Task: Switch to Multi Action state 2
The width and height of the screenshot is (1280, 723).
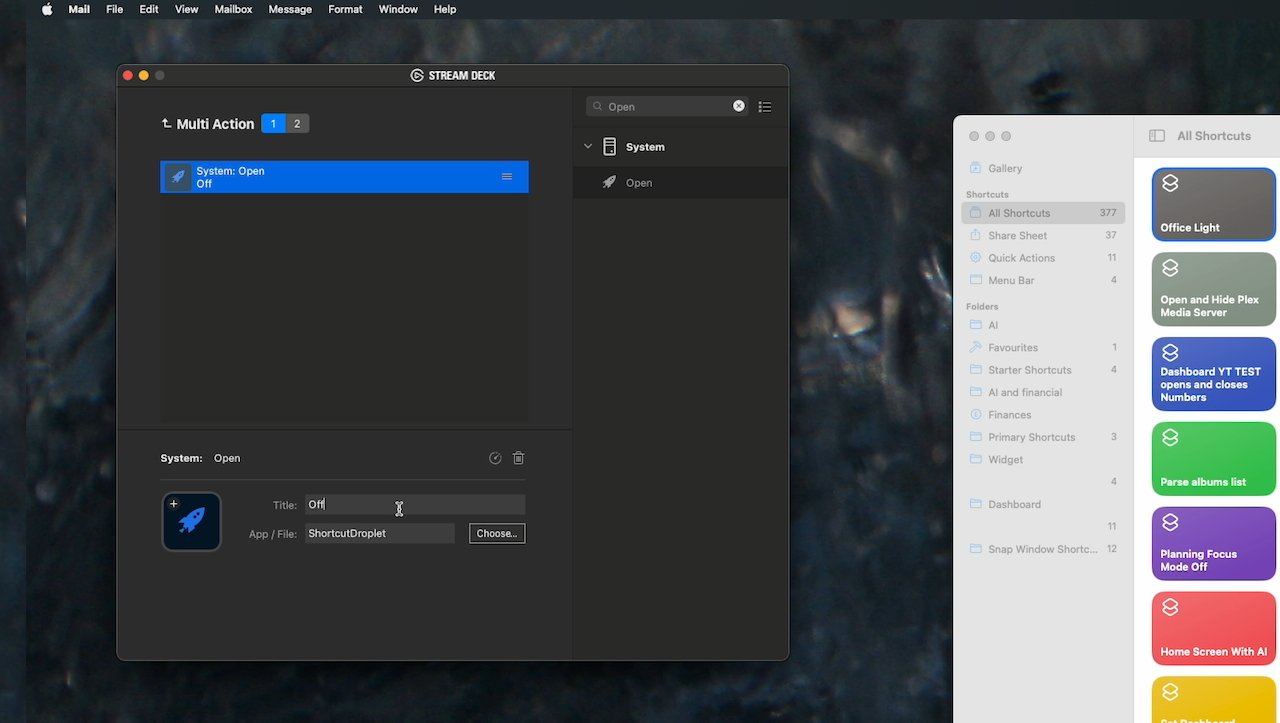Action: pos(297,124)
